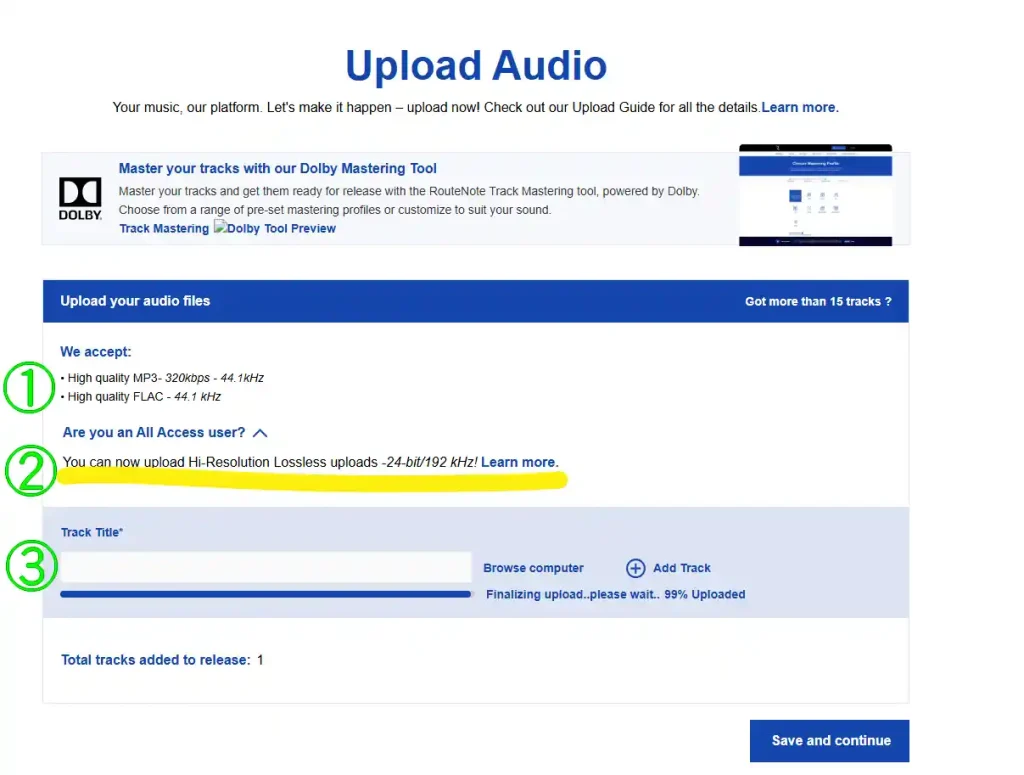Select the "Master your tracks with our Dolby Mastering Tool" heading
The height and width of the screenshot is (775, 1024).
point(277,168)
